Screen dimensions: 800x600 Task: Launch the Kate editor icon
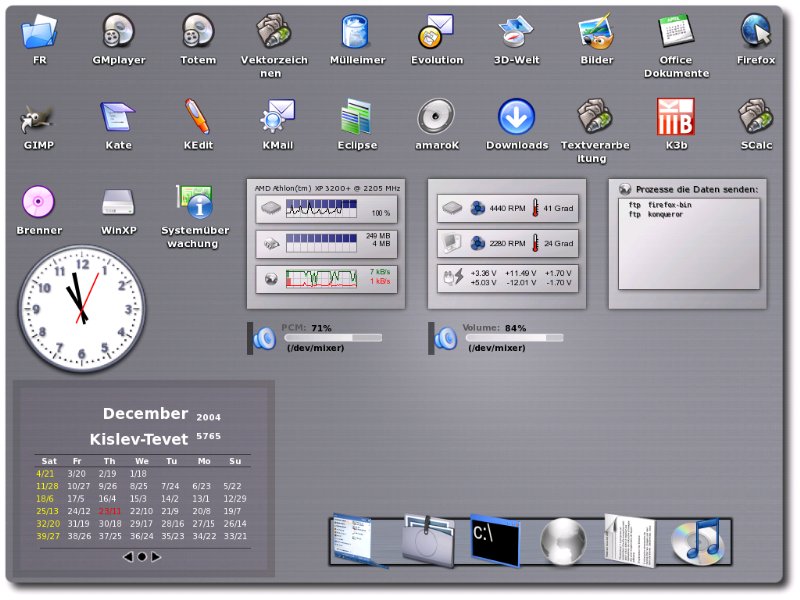[118, 117]
